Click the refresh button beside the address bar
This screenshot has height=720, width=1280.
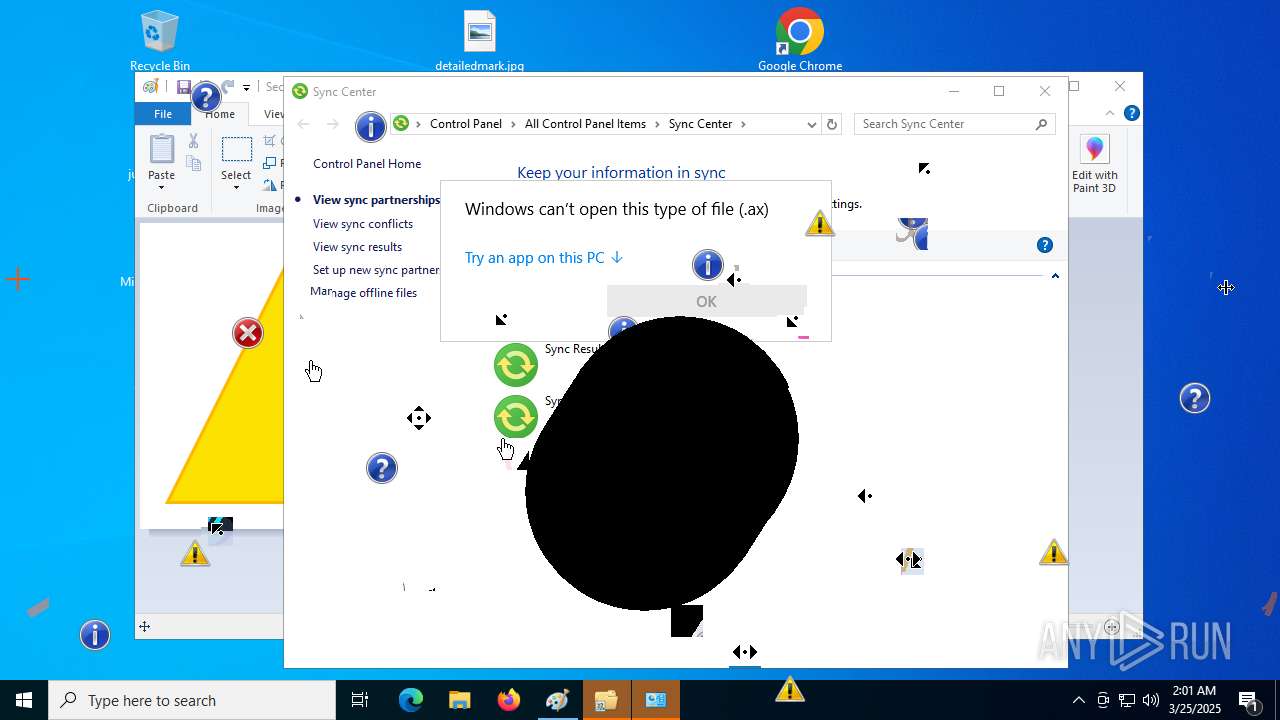(x=832, y=124)
